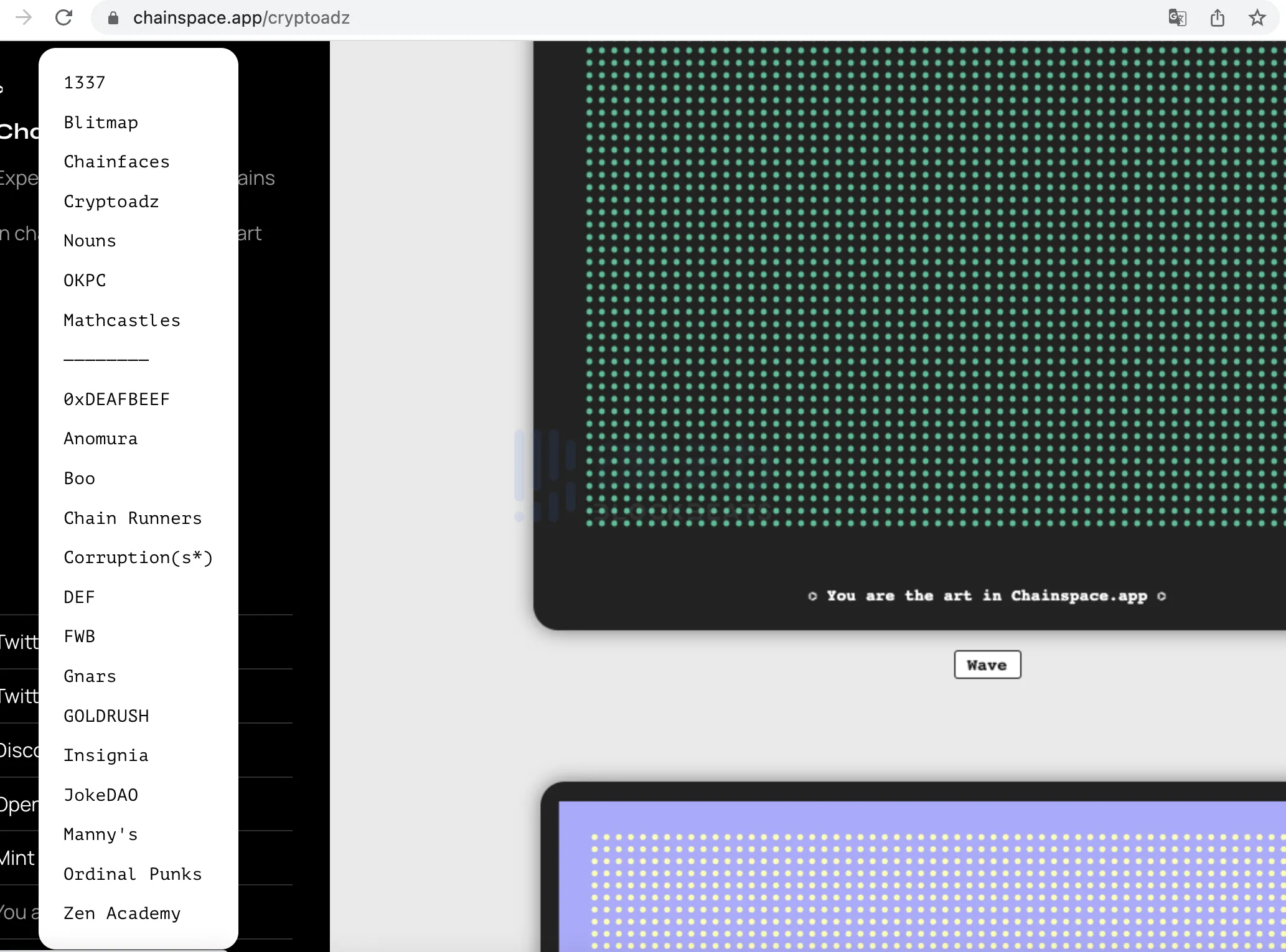Select Cryptoadz from the collection menu
Image resolution: width=1286 pixels, height=952 pixels.
tap(111, 201)
